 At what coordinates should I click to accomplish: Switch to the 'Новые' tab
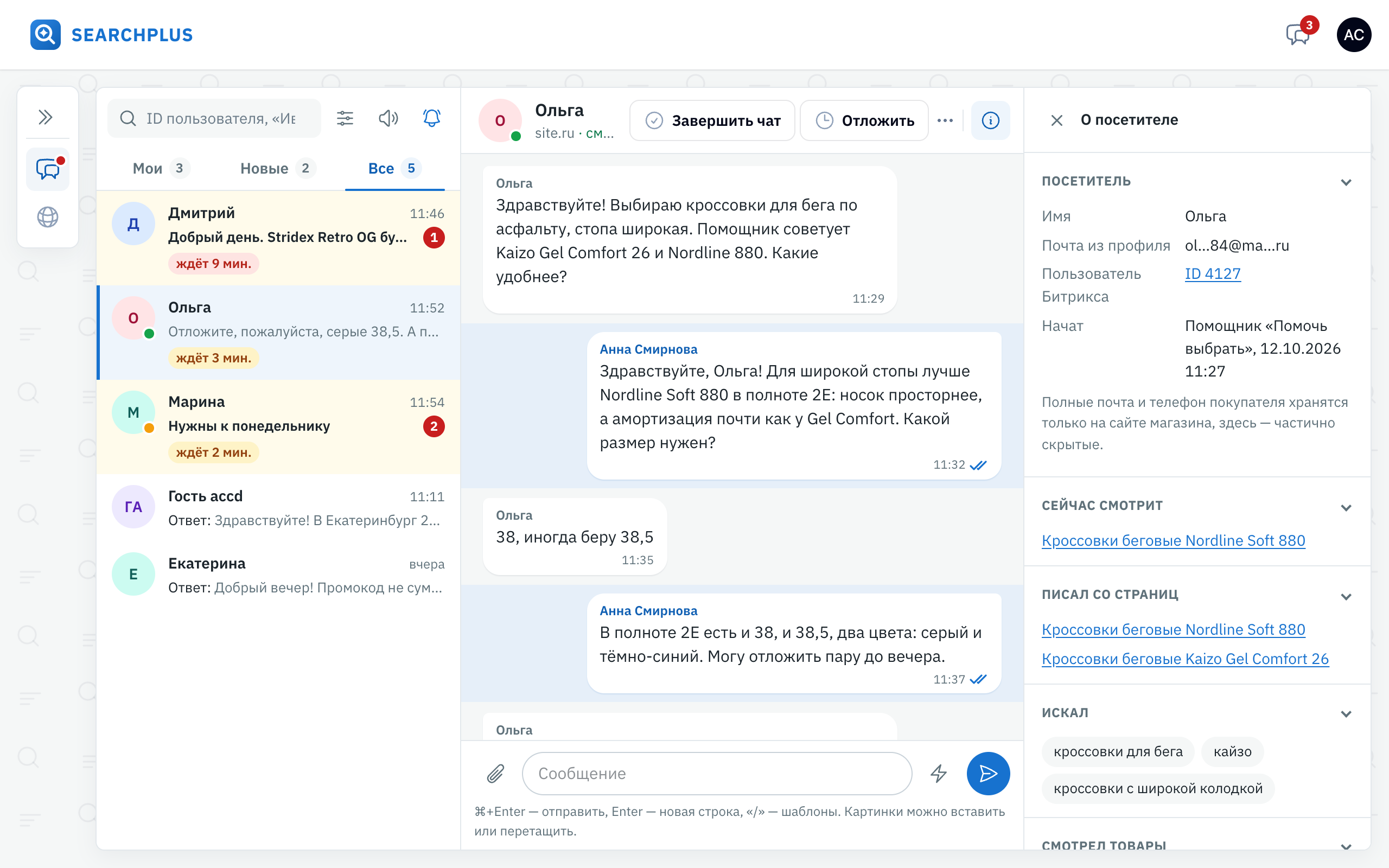277,168
